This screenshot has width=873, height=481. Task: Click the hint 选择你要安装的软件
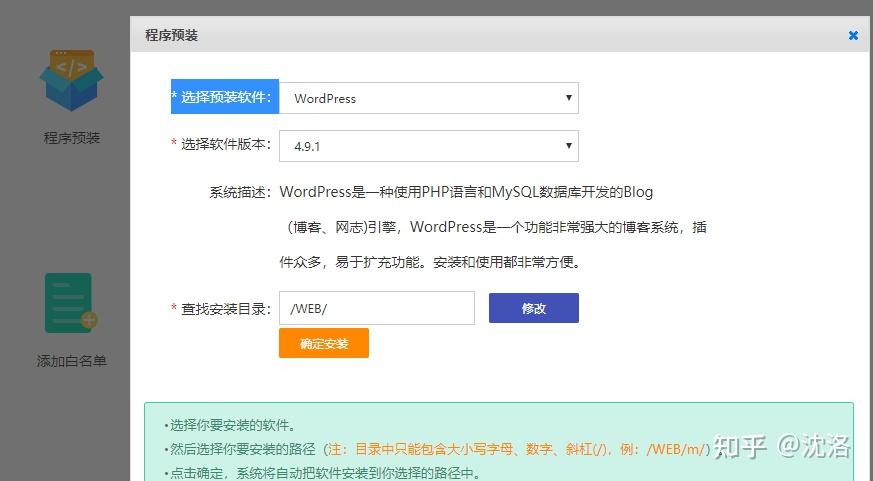(x=230, y=426)
